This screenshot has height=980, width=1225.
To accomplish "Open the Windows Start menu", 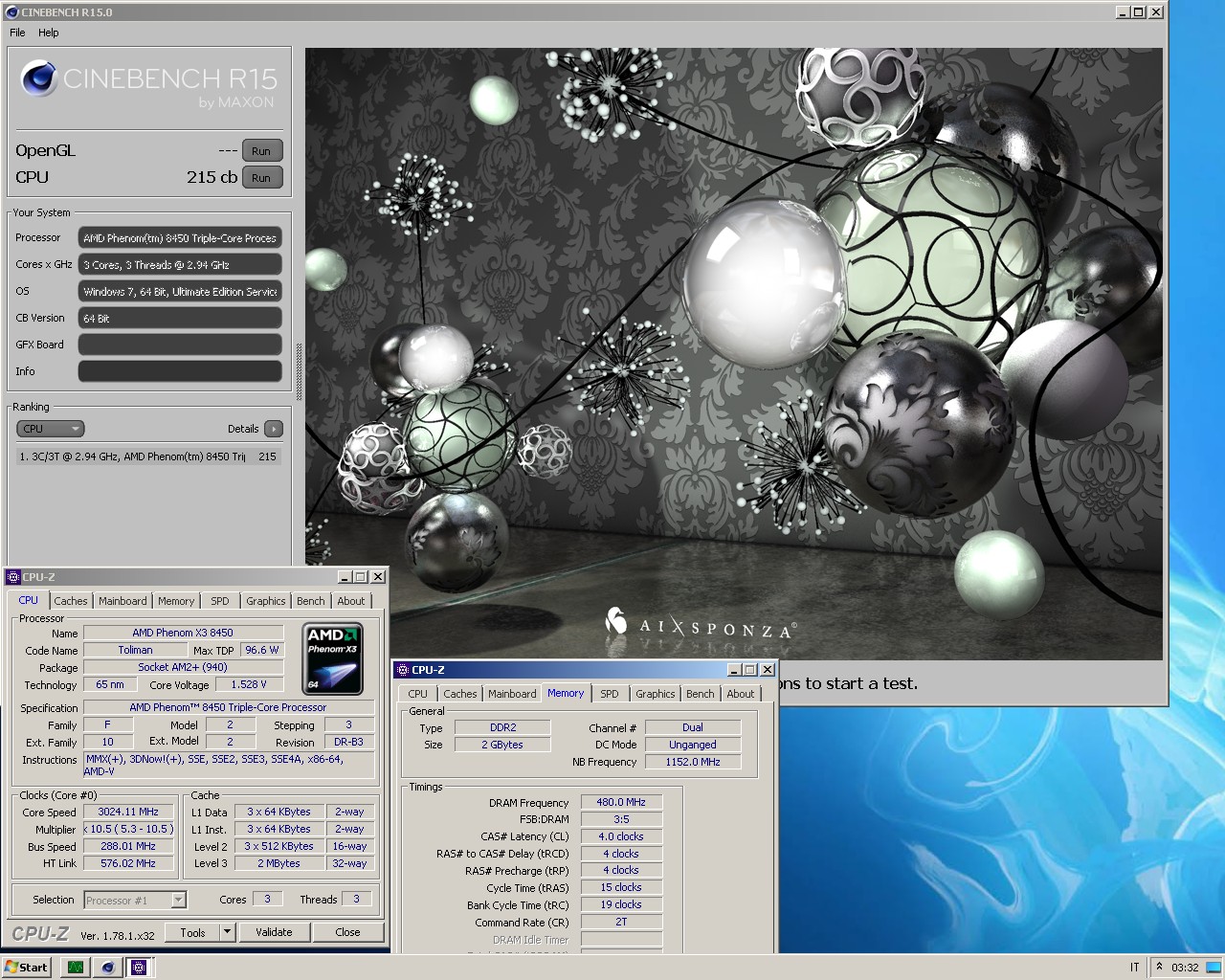I will tap(26, 967).
